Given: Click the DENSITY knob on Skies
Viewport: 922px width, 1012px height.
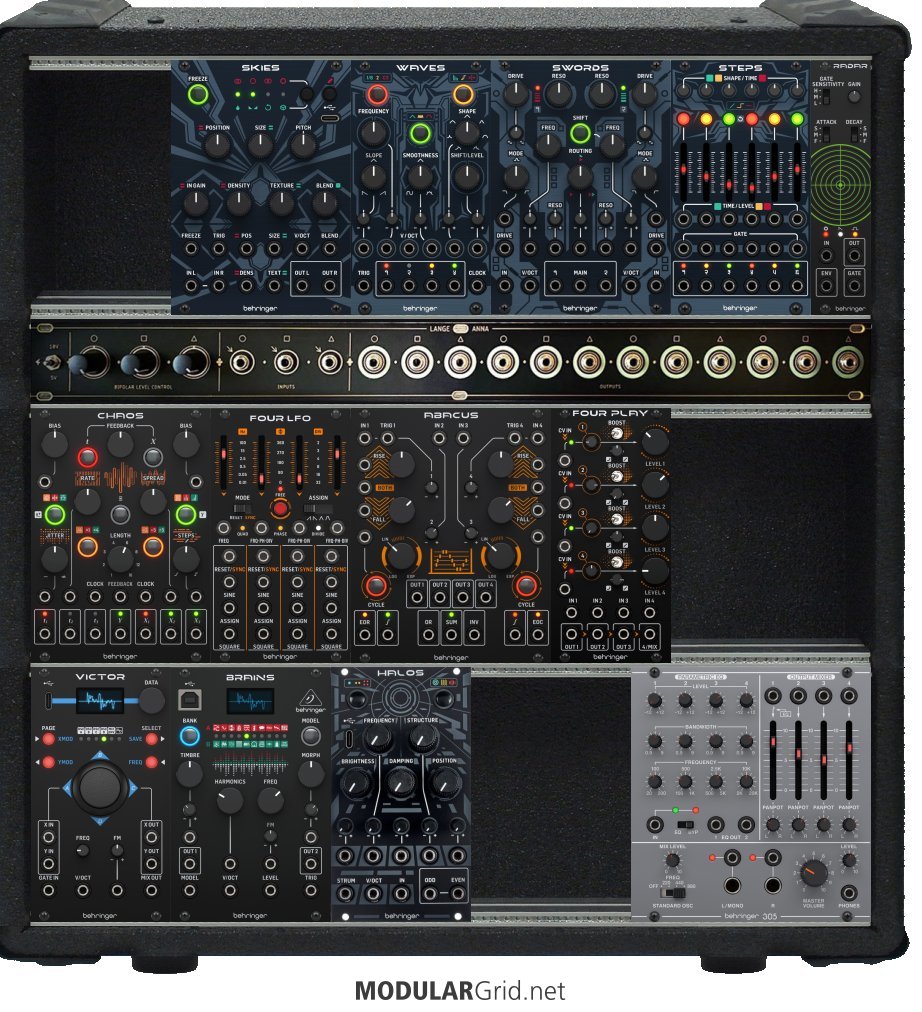Looking at the screenshot, I should [239, 204].
